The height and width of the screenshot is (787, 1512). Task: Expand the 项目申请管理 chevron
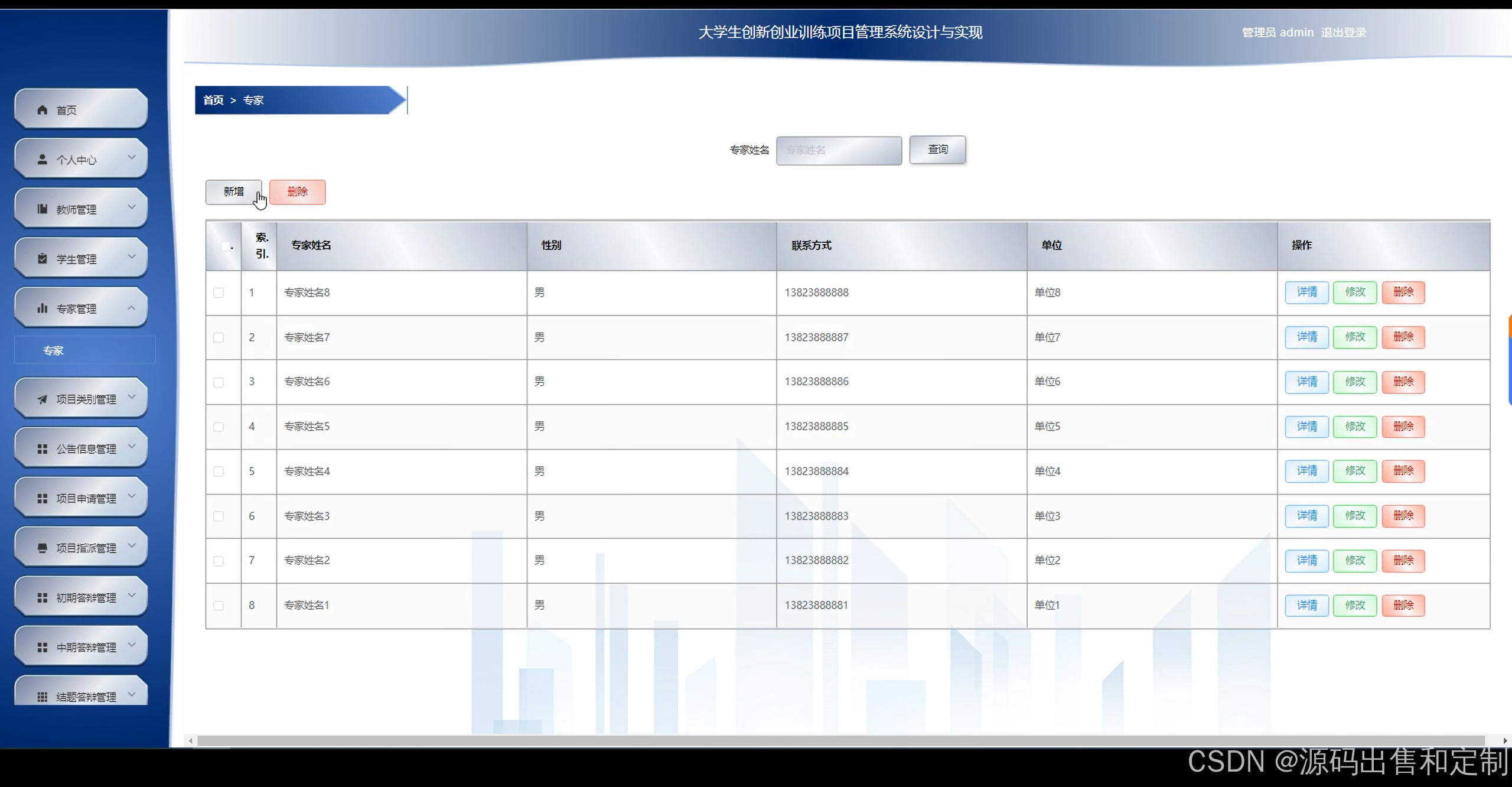(x=132, y=496)
